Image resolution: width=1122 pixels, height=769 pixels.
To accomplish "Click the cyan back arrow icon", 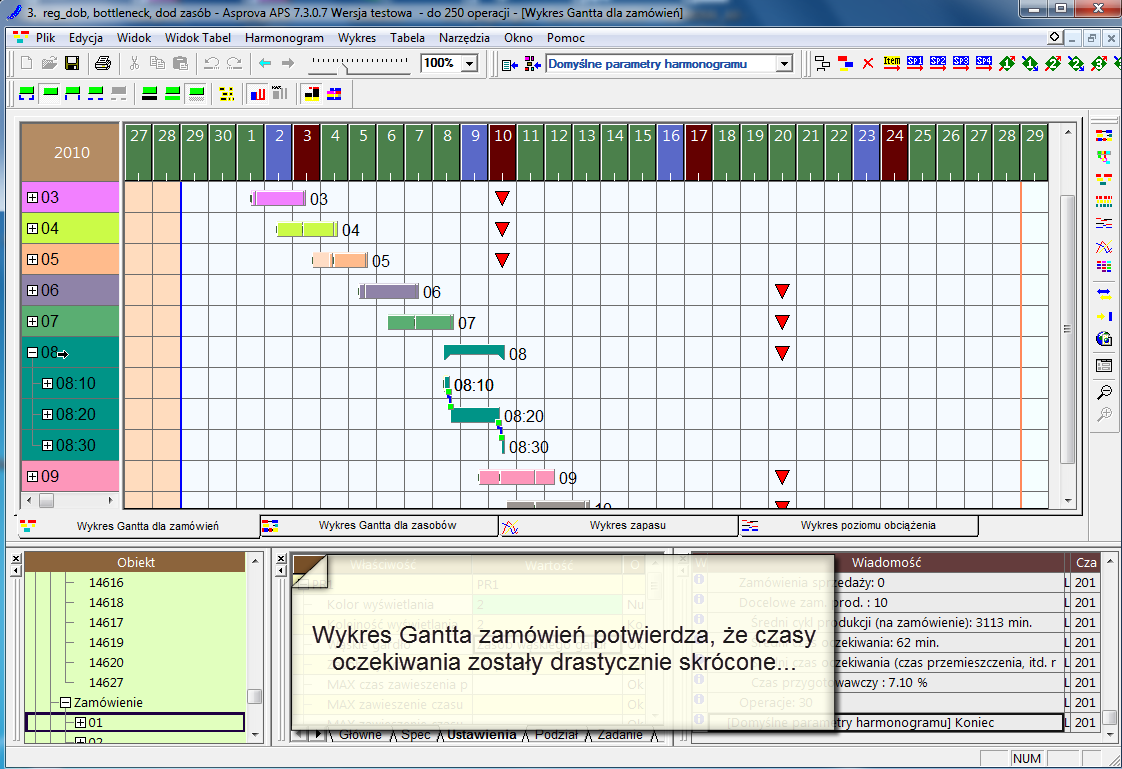I will 265,64.
